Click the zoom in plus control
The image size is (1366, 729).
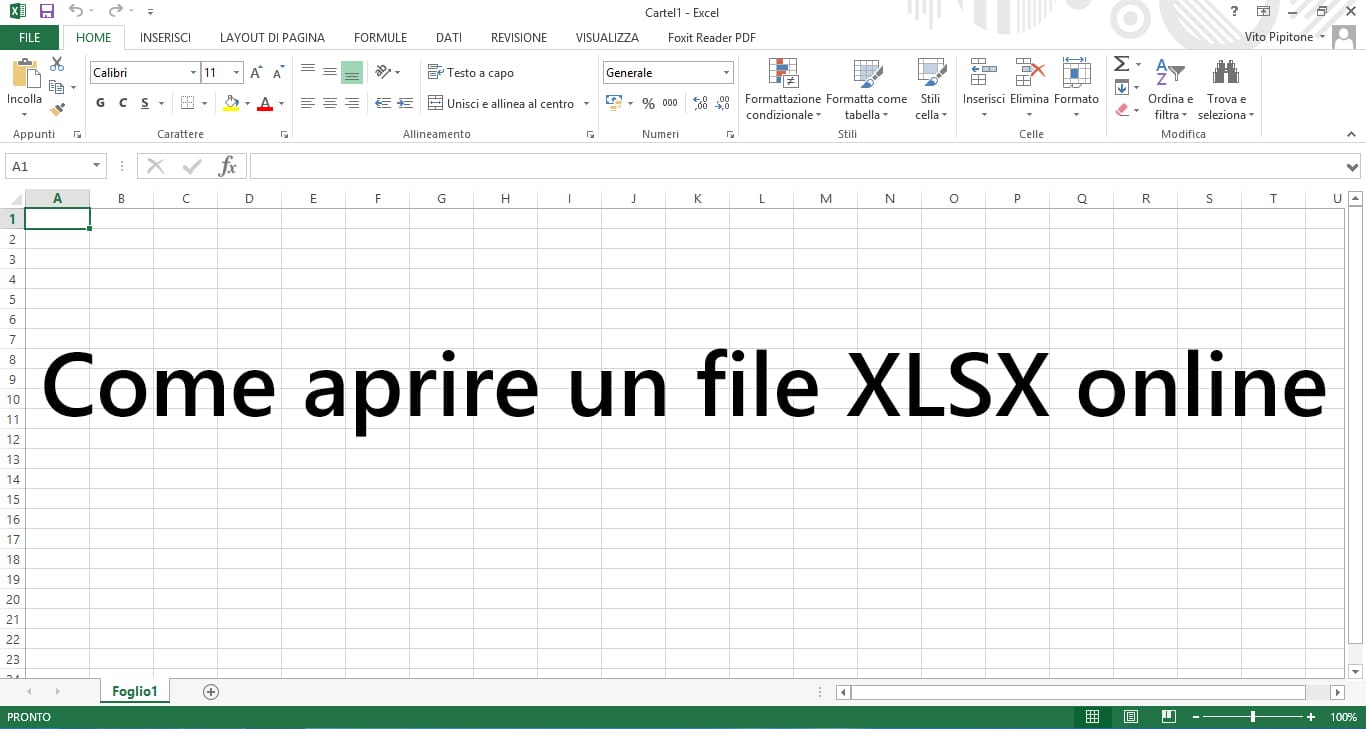(1311, 717)
